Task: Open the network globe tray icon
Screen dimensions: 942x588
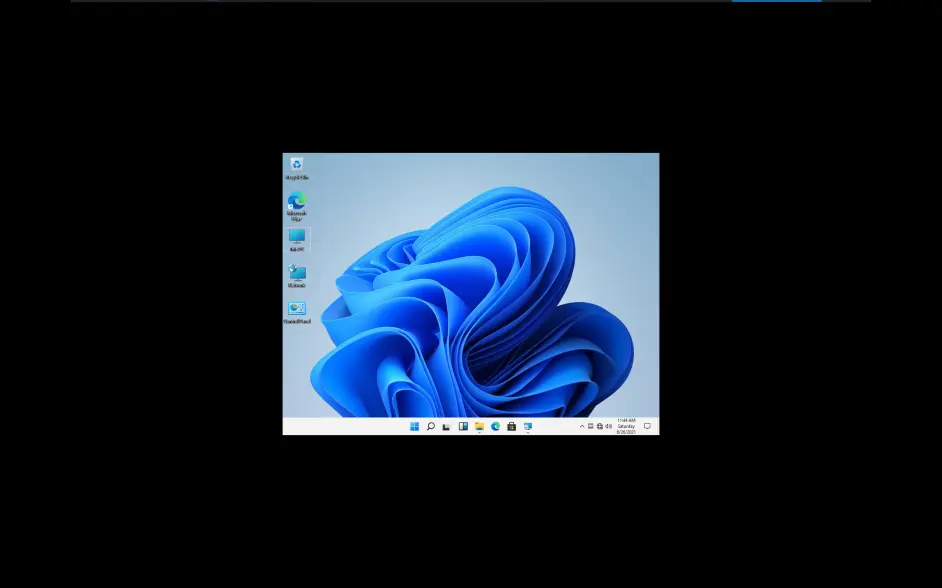Action: [600, 426]
